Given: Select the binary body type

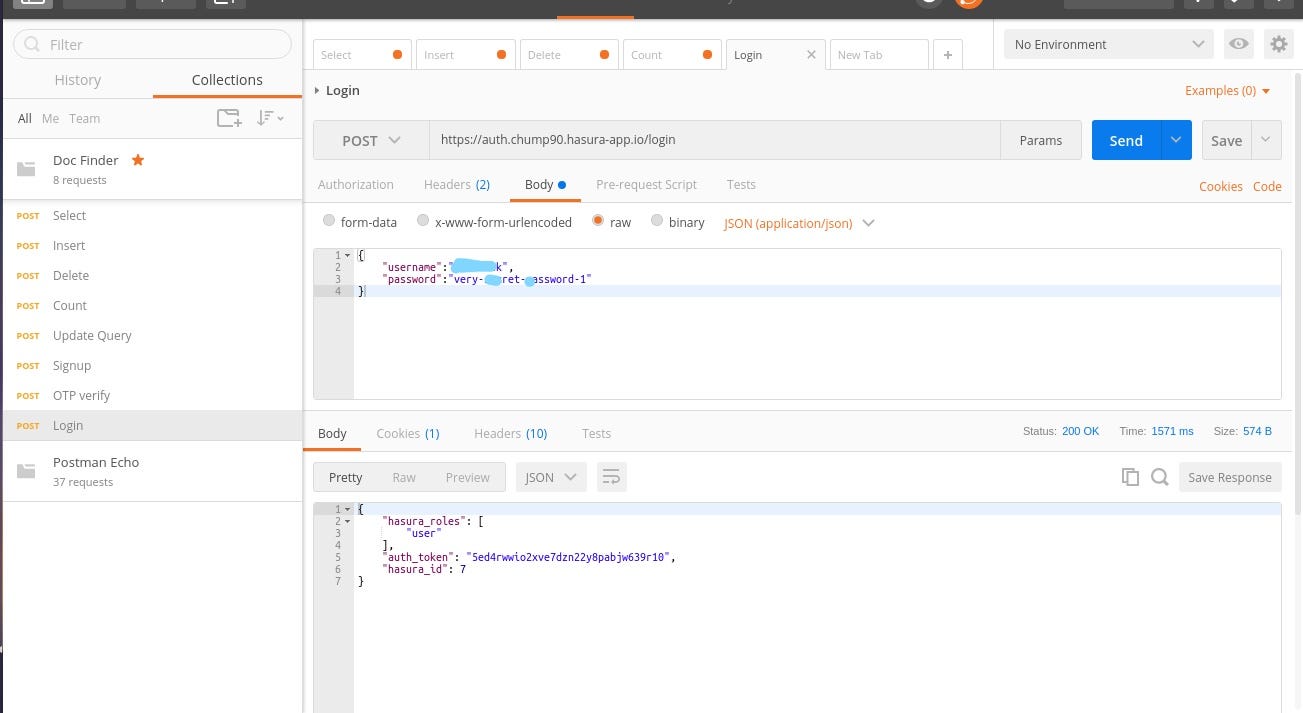Looking at the screenshot, I should pyautogui.click(x=657, y=221).
